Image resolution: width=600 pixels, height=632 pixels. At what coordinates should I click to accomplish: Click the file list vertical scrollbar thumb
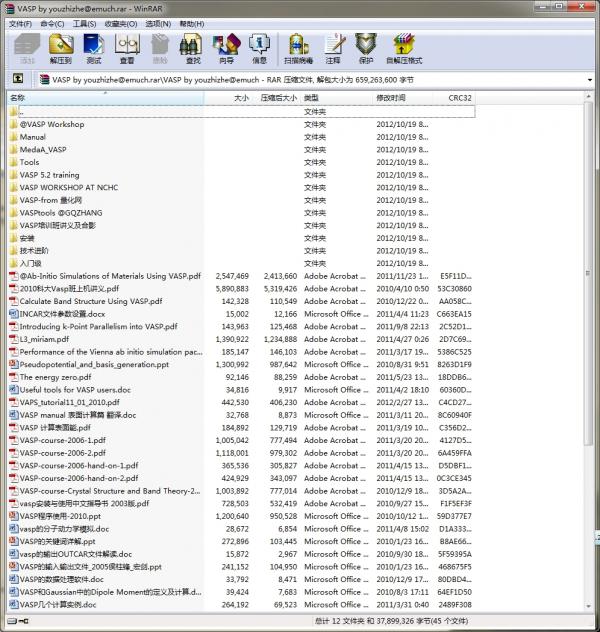[588, 273]
